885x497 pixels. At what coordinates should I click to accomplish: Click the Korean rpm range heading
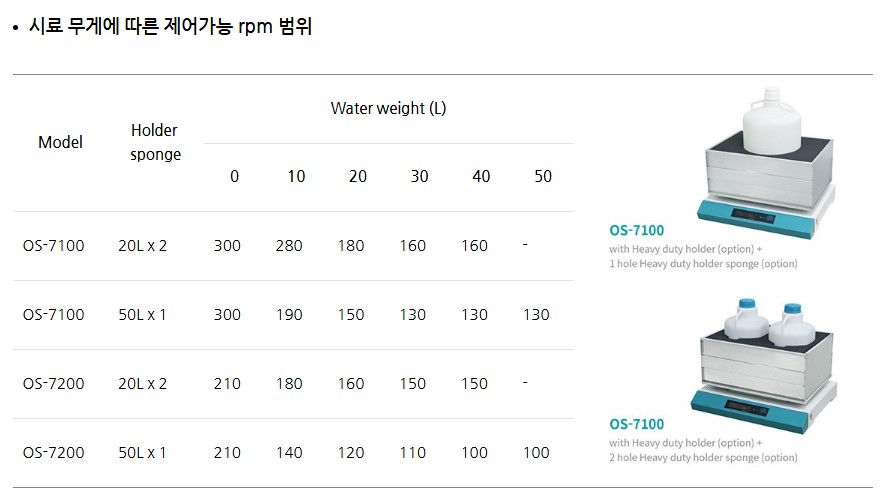click(x=170, y=27)
